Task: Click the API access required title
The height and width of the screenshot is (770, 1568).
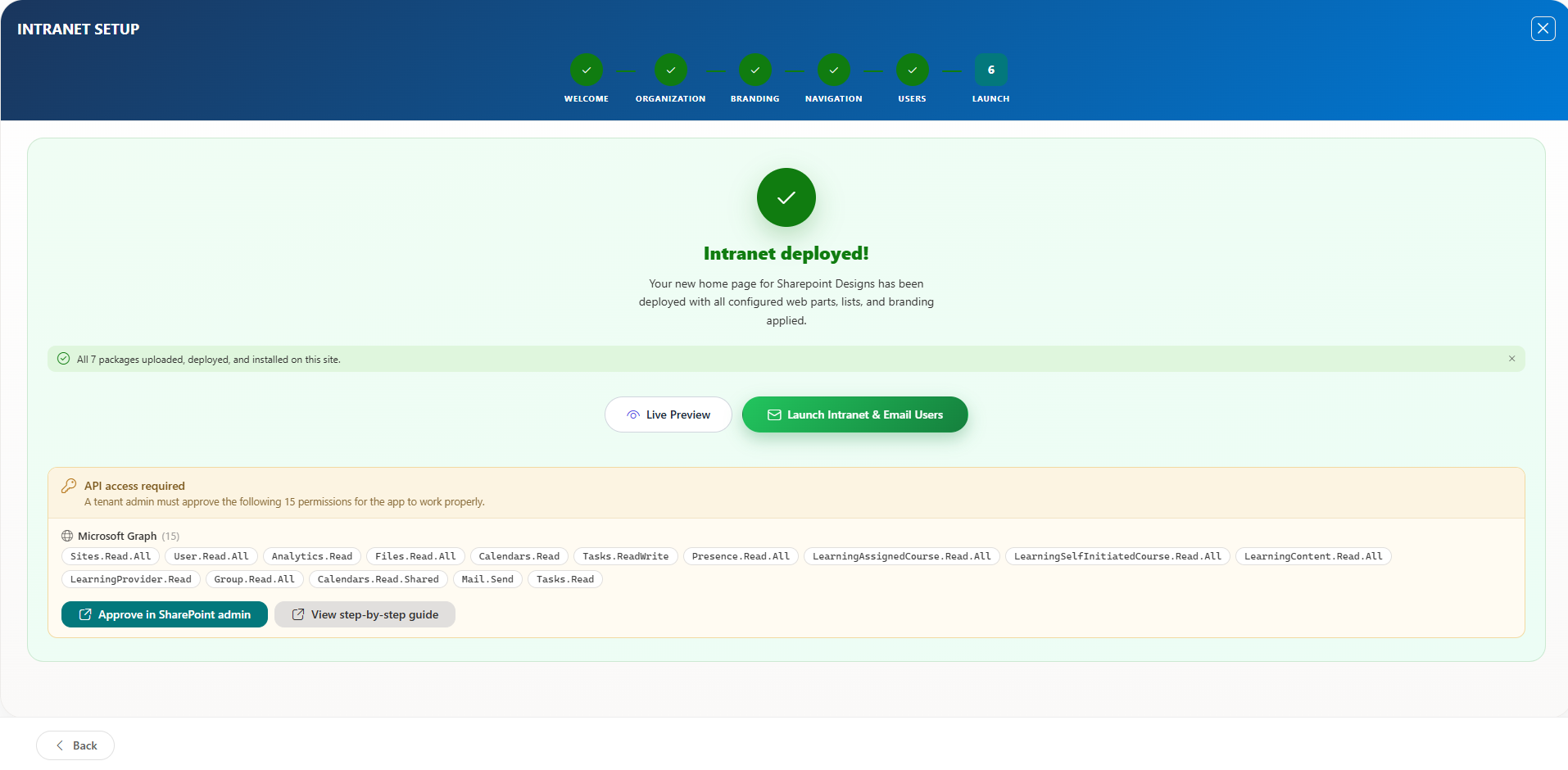Action: [x=134, y=486]
